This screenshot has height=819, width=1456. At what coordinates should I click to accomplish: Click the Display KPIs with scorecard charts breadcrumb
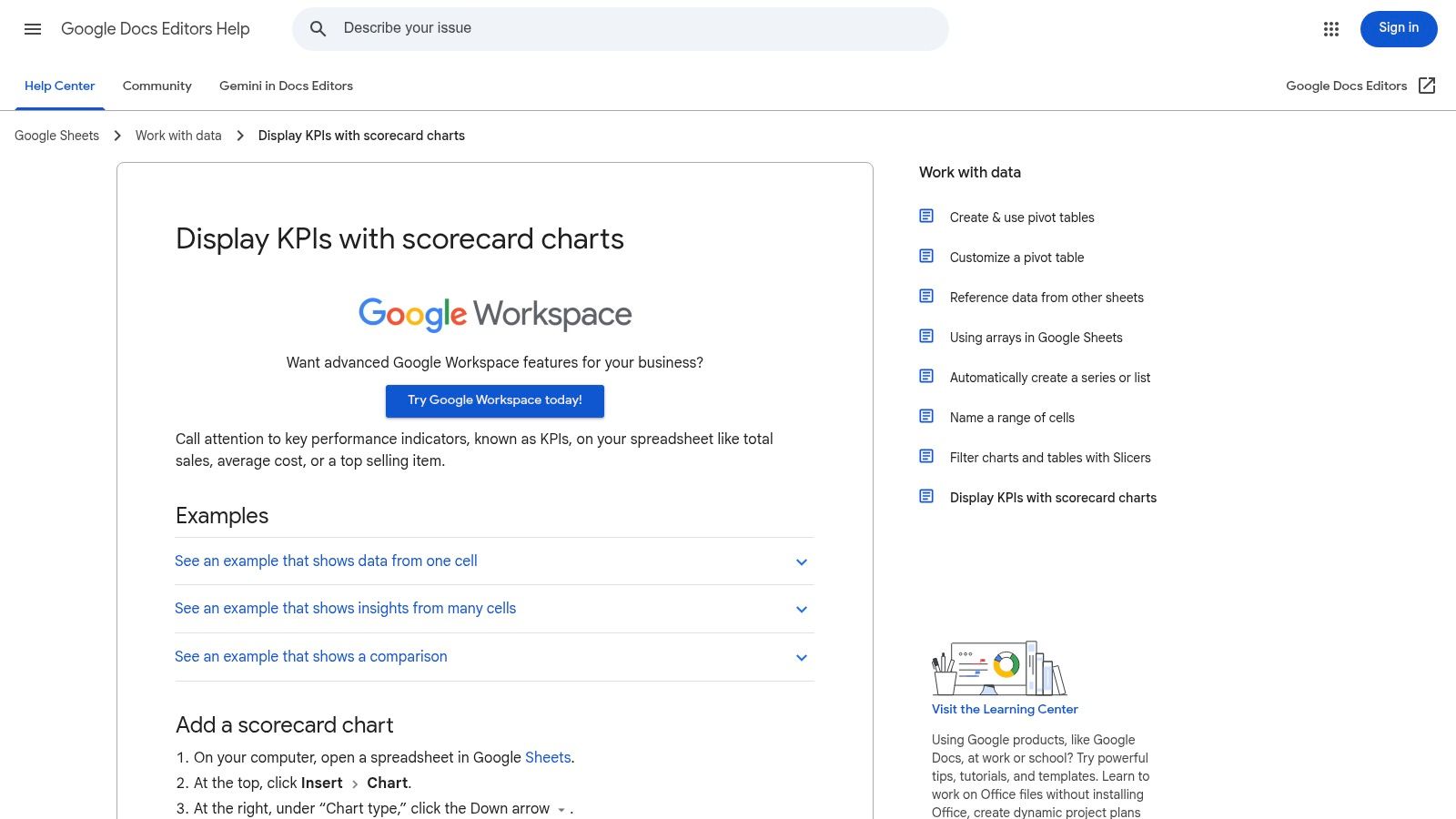(x=361, y=136)
